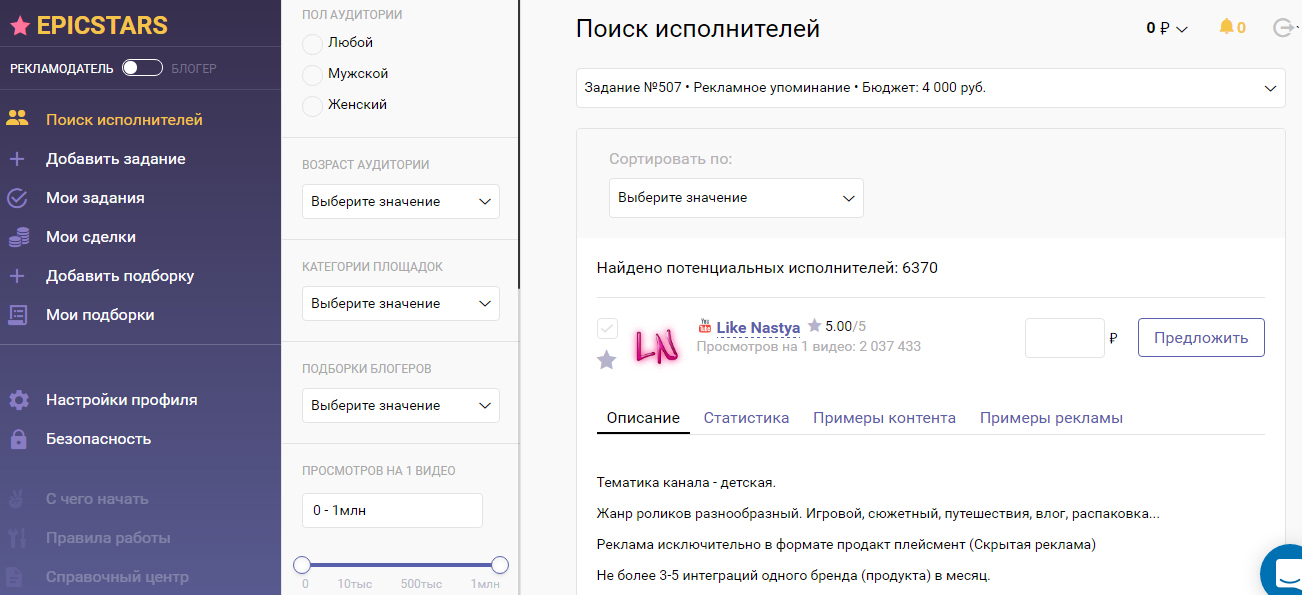Click the plus icon beside Добавить подборку
Viewport: 1302px width, 595px height.
click(x=17, y=275)
